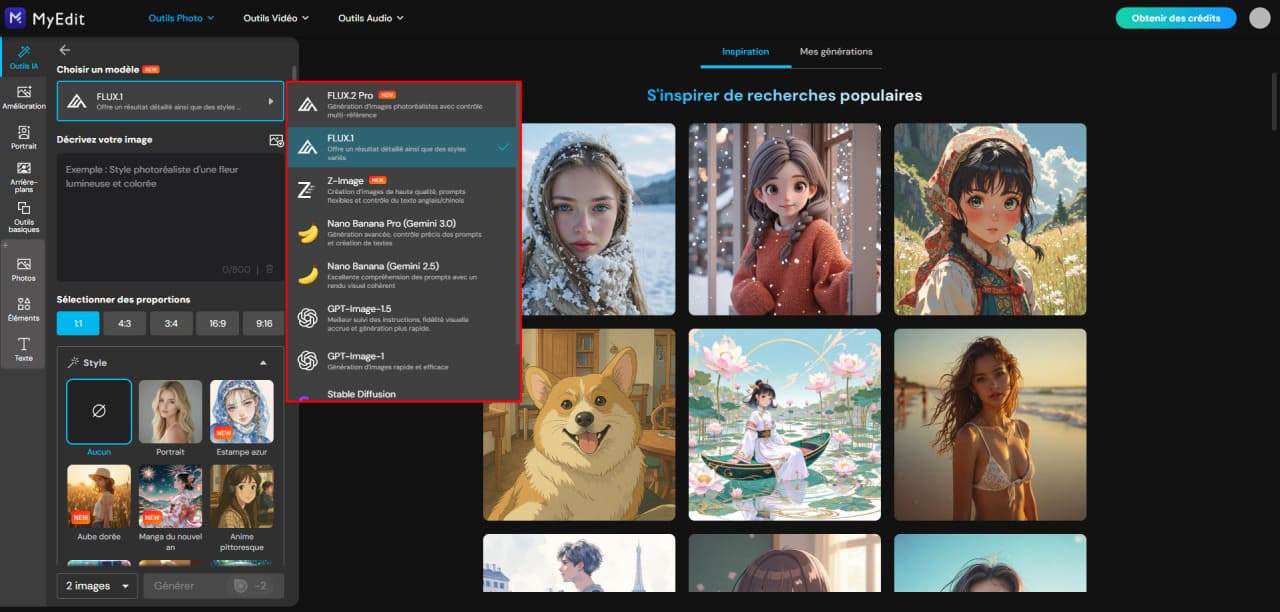The image size is (1280, 612).
Task: Open the Eiffel Tower boy inspiration image
Action: [579, 563]
